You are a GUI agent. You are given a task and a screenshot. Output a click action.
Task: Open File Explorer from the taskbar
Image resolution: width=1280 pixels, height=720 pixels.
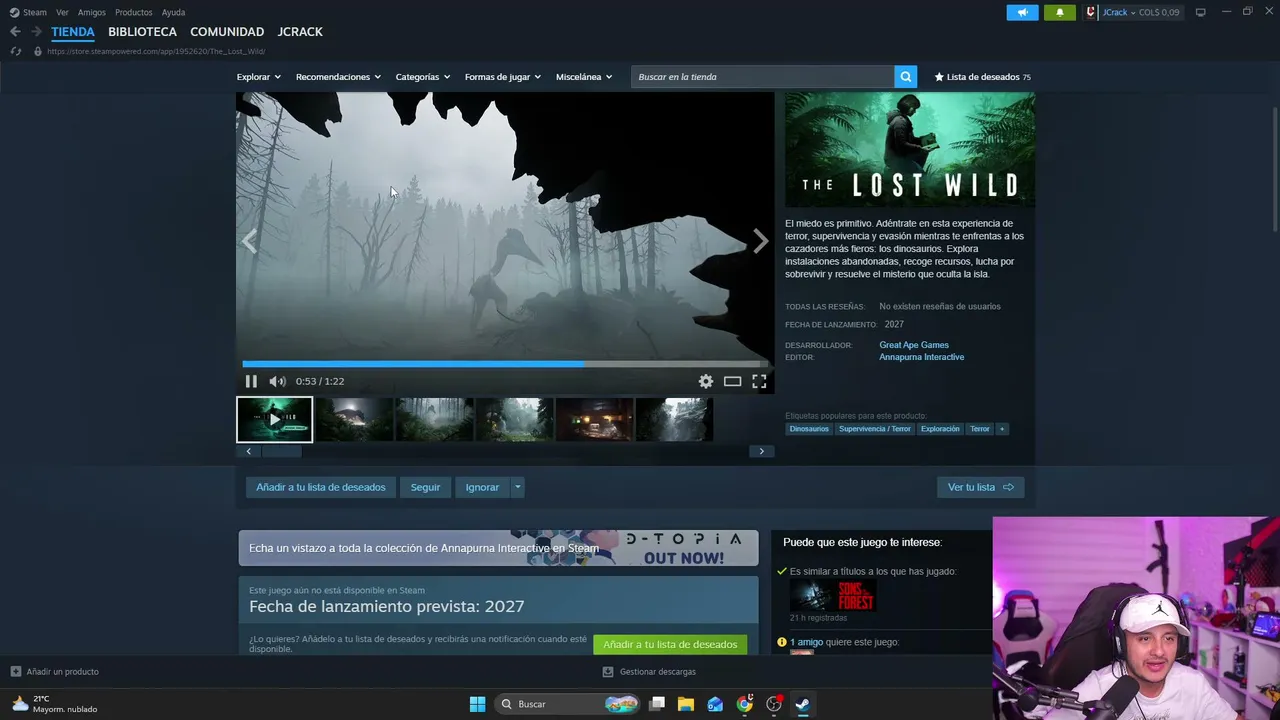point(686,704)
